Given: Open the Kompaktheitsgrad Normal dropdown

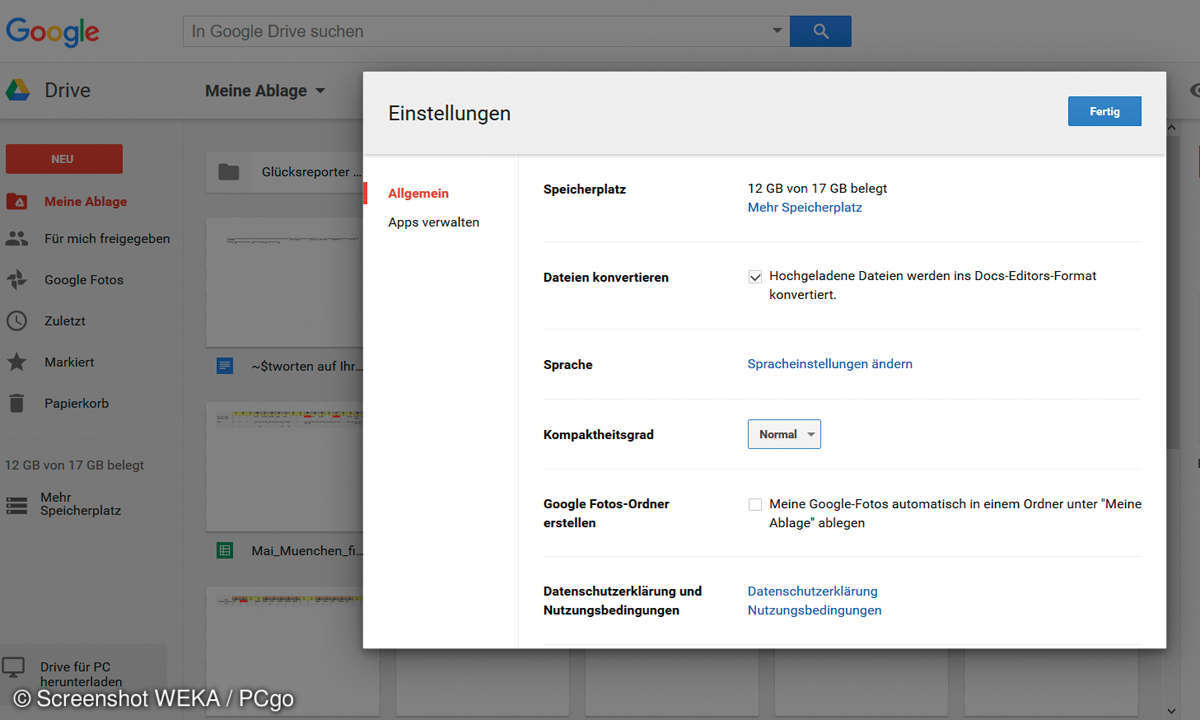Looking at the screenshot, I should [x=784, y=434].
